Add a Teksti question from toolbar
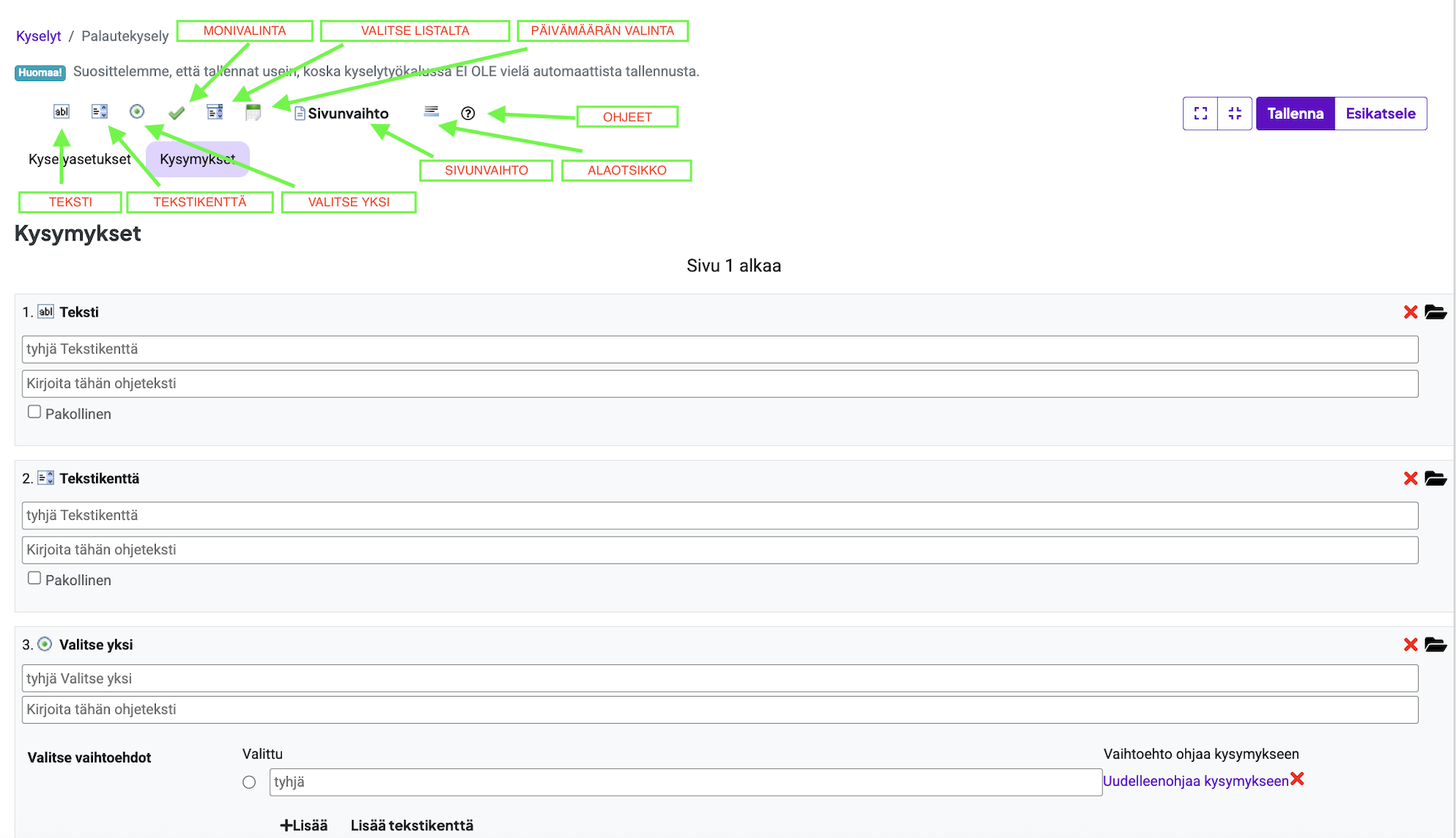The image size is (1456, 838). point(61,112)
